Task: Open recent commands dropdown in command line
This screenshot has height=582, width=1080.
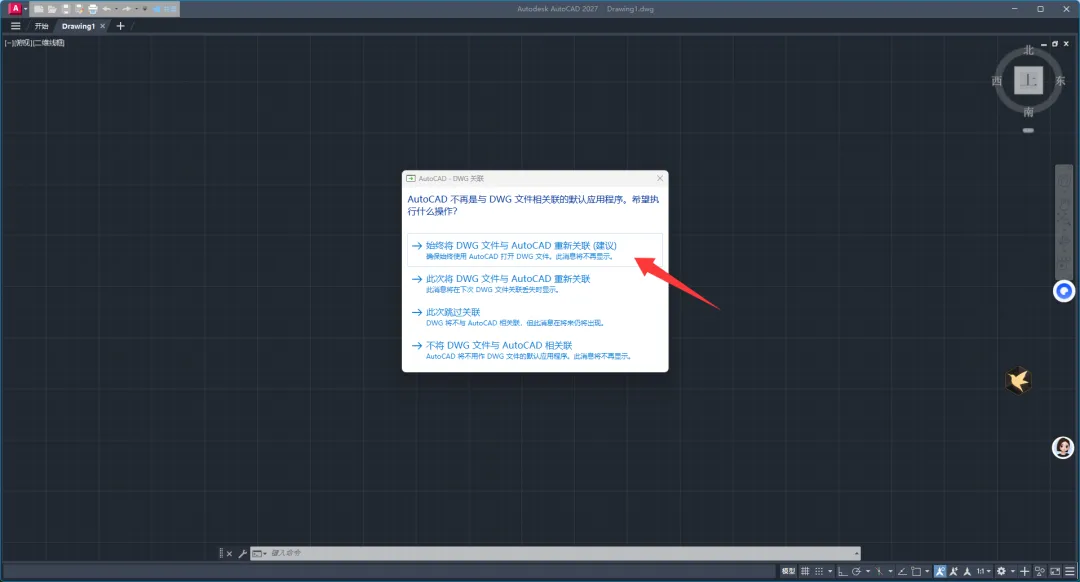Action: pyautogui.click(x=259, y=554)
